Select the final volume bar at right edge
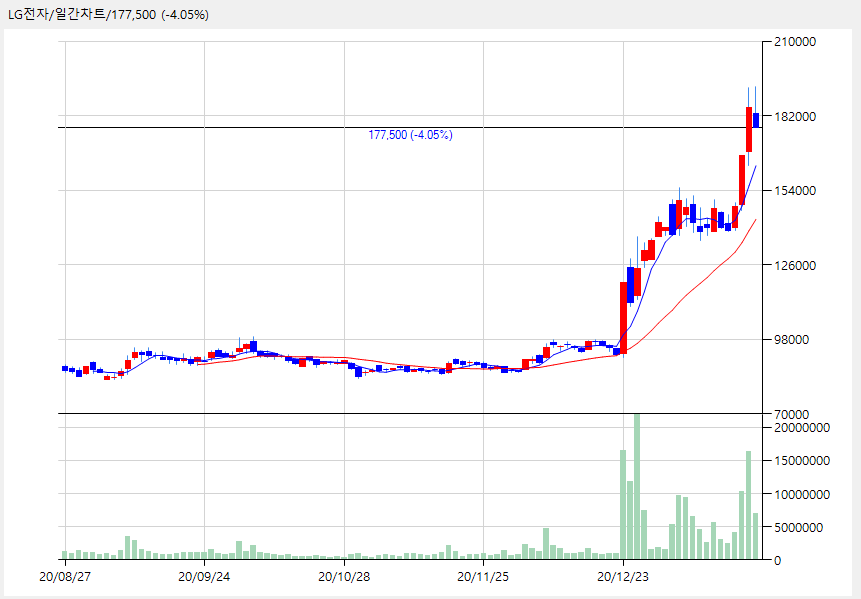The height and width of the screenshot is (599, 861). click(756, 536)
